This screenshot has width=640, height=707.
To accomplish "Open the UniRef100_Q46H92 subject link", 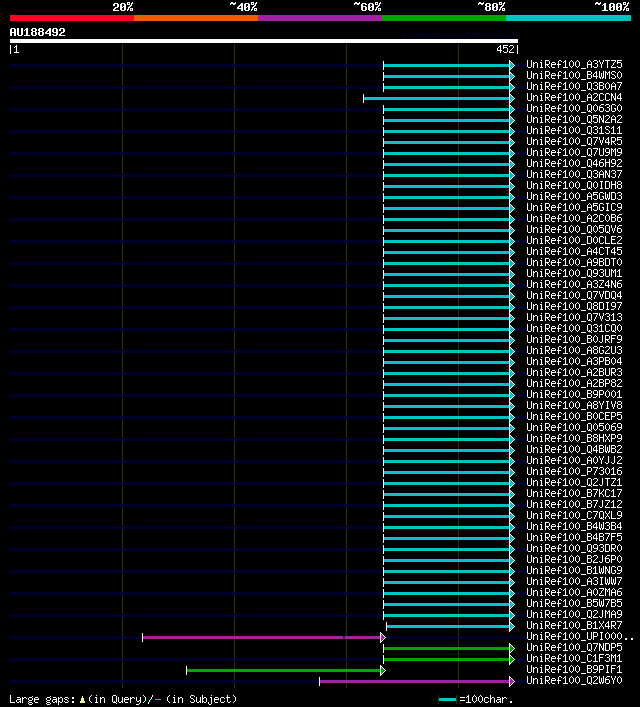I will [x=574, y=163].
